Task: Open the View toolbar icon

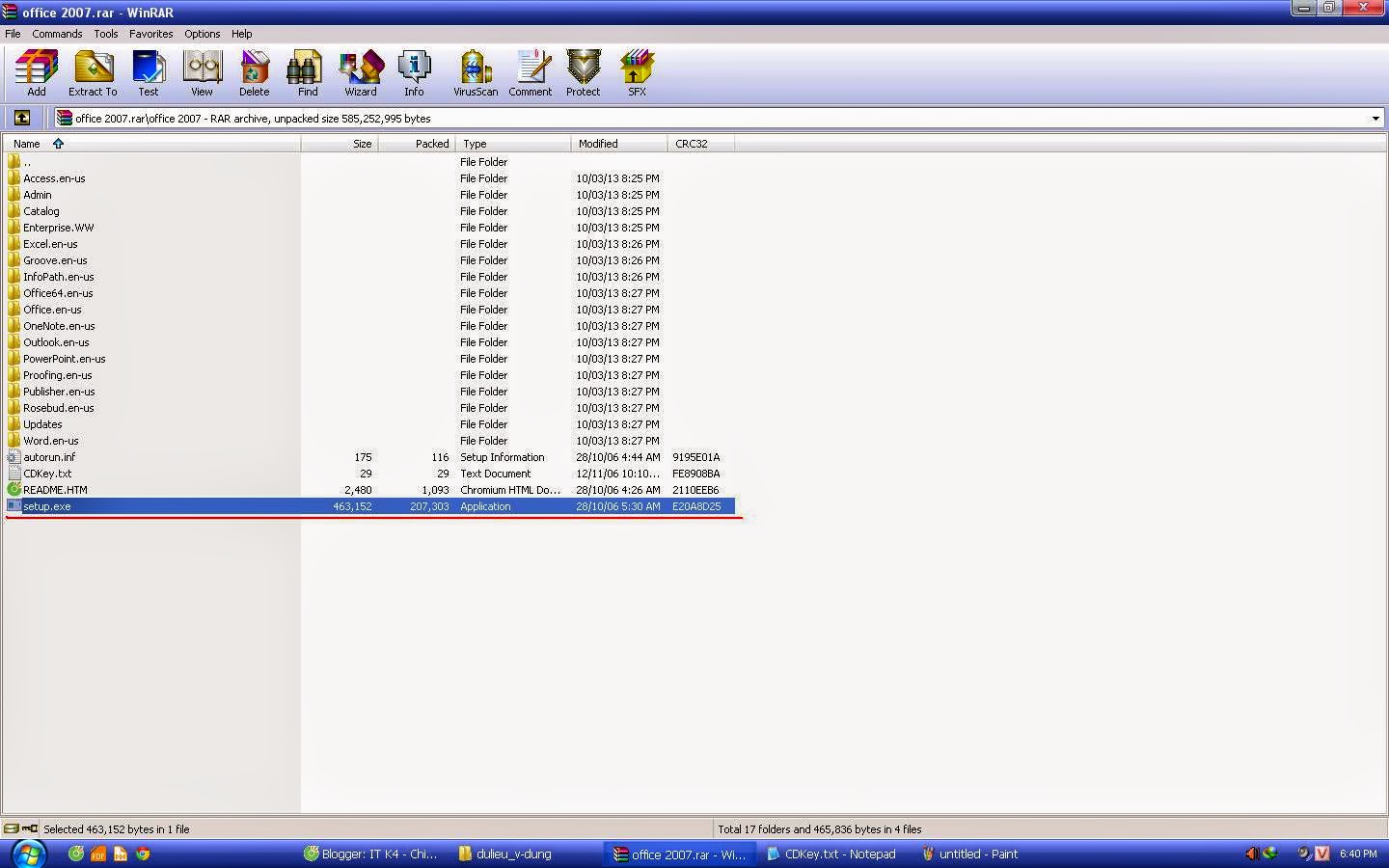Action: click(x=202, y=73)
